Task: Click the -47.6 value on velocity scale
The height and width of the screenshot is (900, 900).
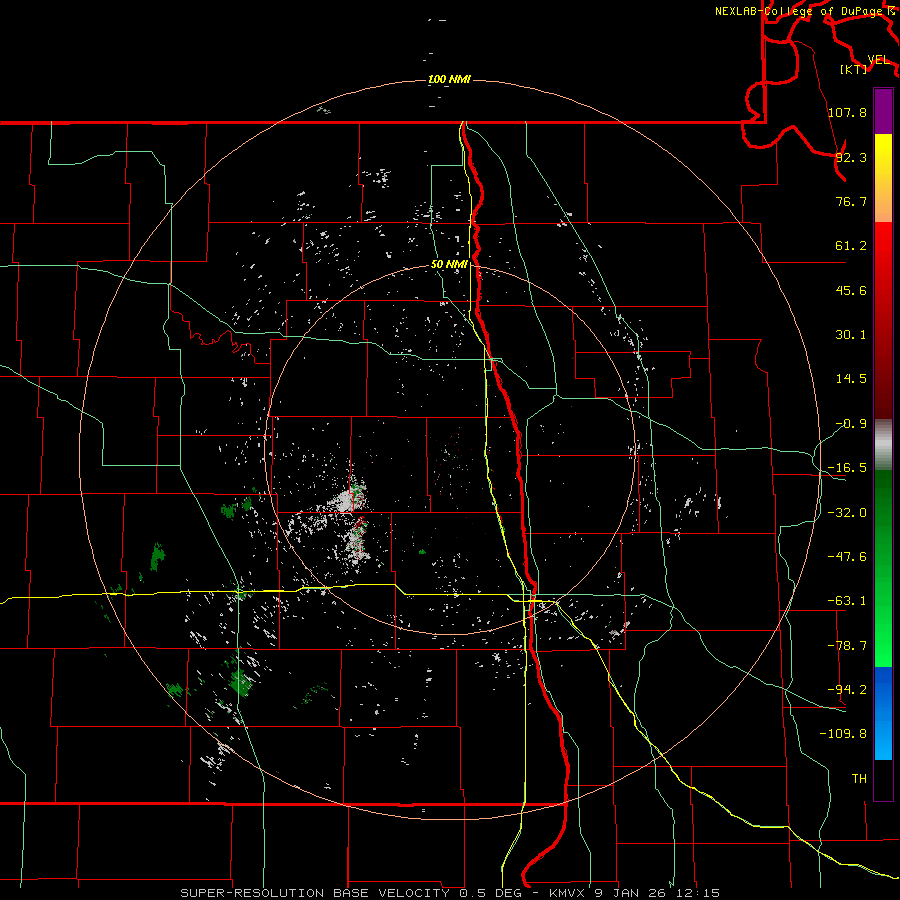Action: click(x=847, y=557)
